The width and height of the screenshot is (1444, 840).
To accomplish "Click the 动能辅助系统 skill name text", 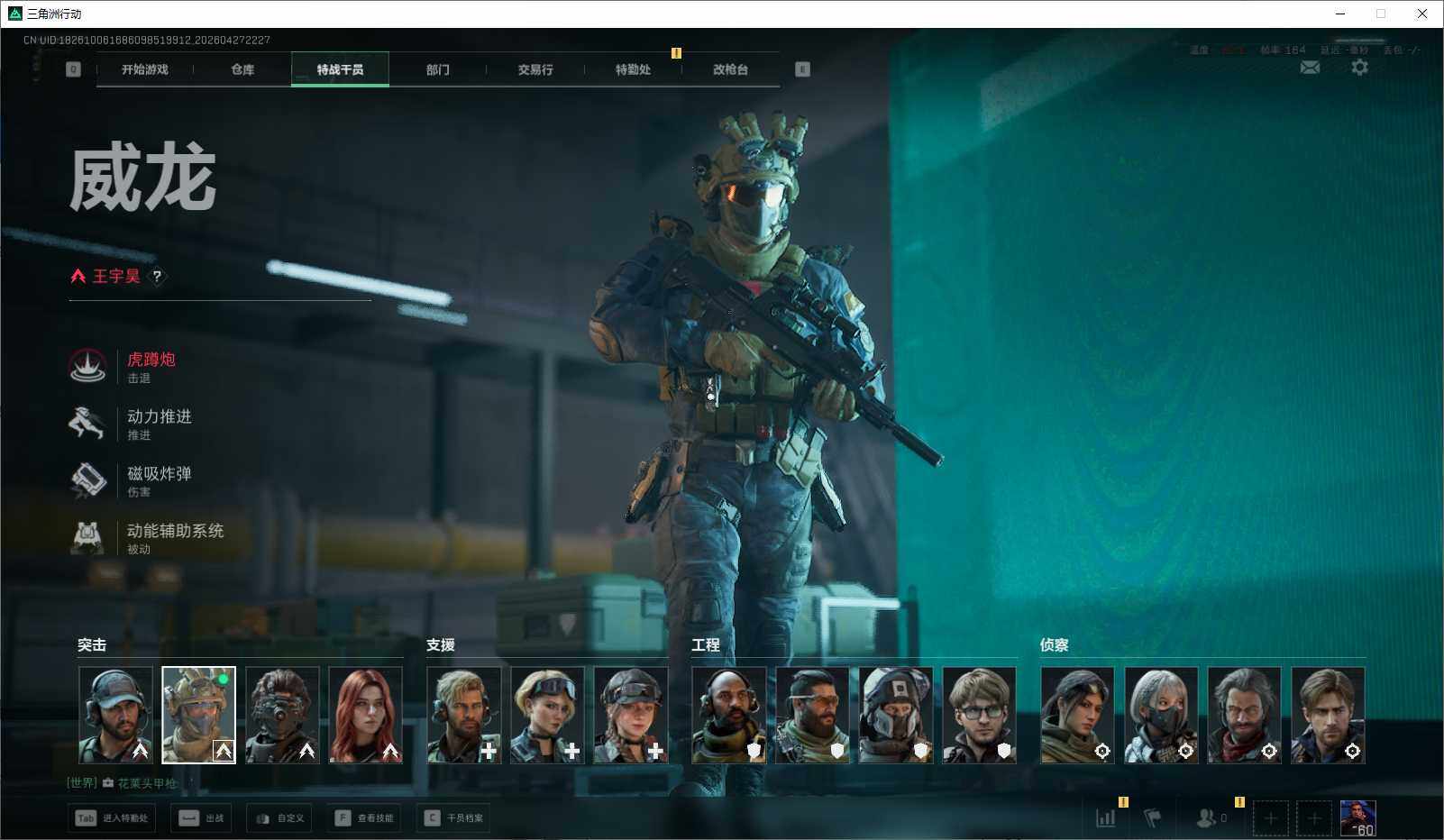I will click(176, 531).
